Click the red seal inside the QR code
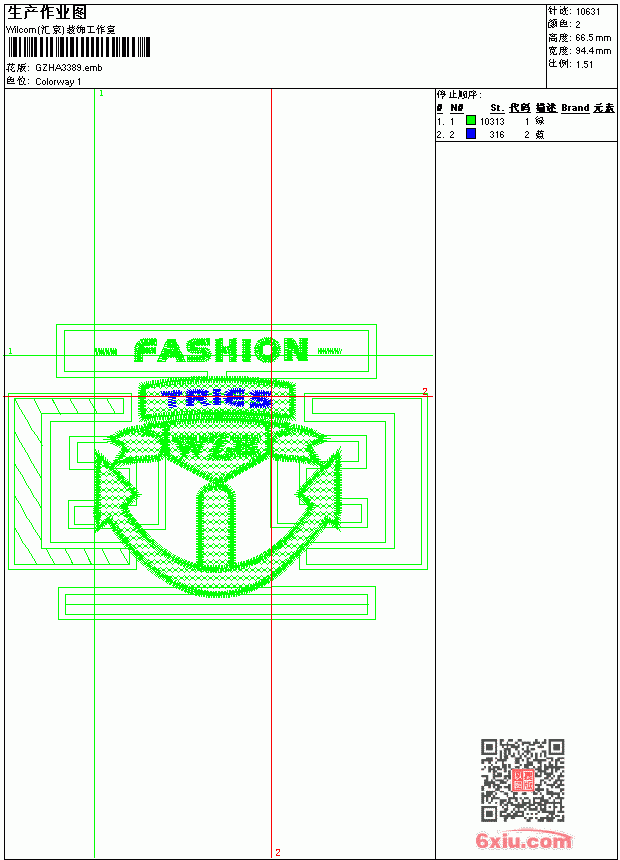Viewport: 620px width, 860px height. (522, 780)
